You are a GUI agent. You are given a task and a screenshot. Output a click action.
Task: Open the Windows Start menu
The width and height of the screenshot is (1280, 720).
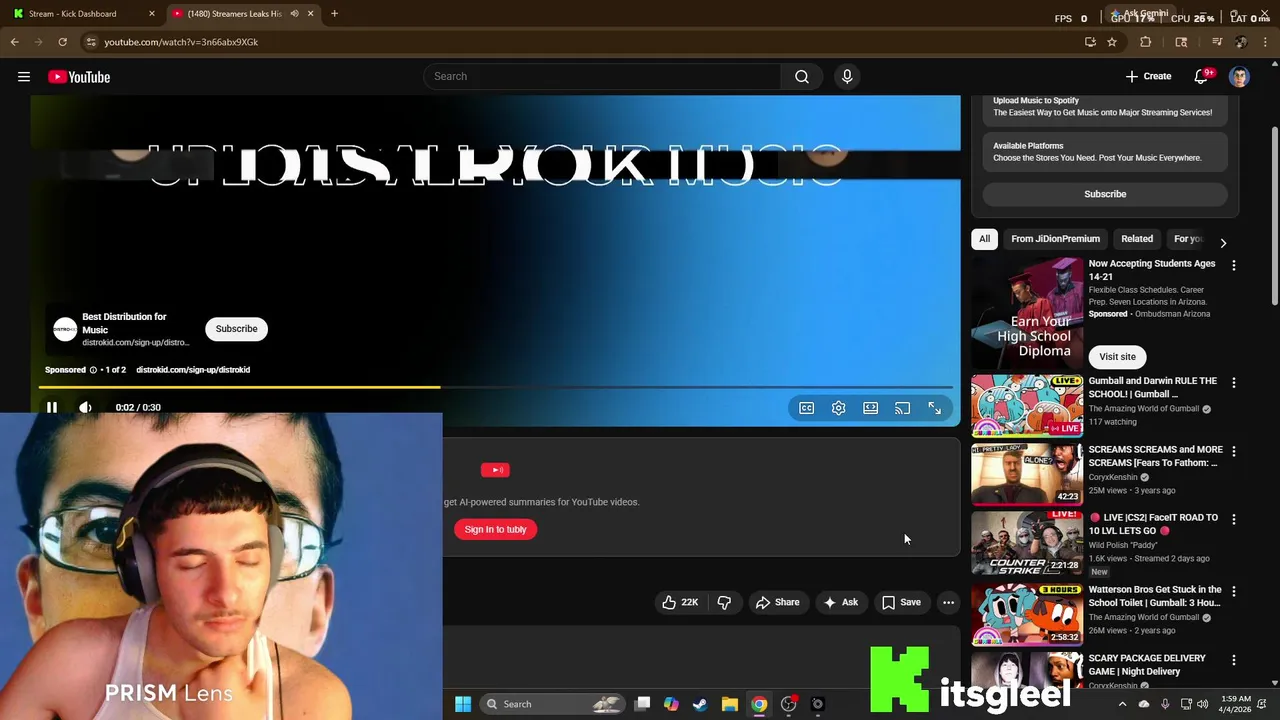463,704
